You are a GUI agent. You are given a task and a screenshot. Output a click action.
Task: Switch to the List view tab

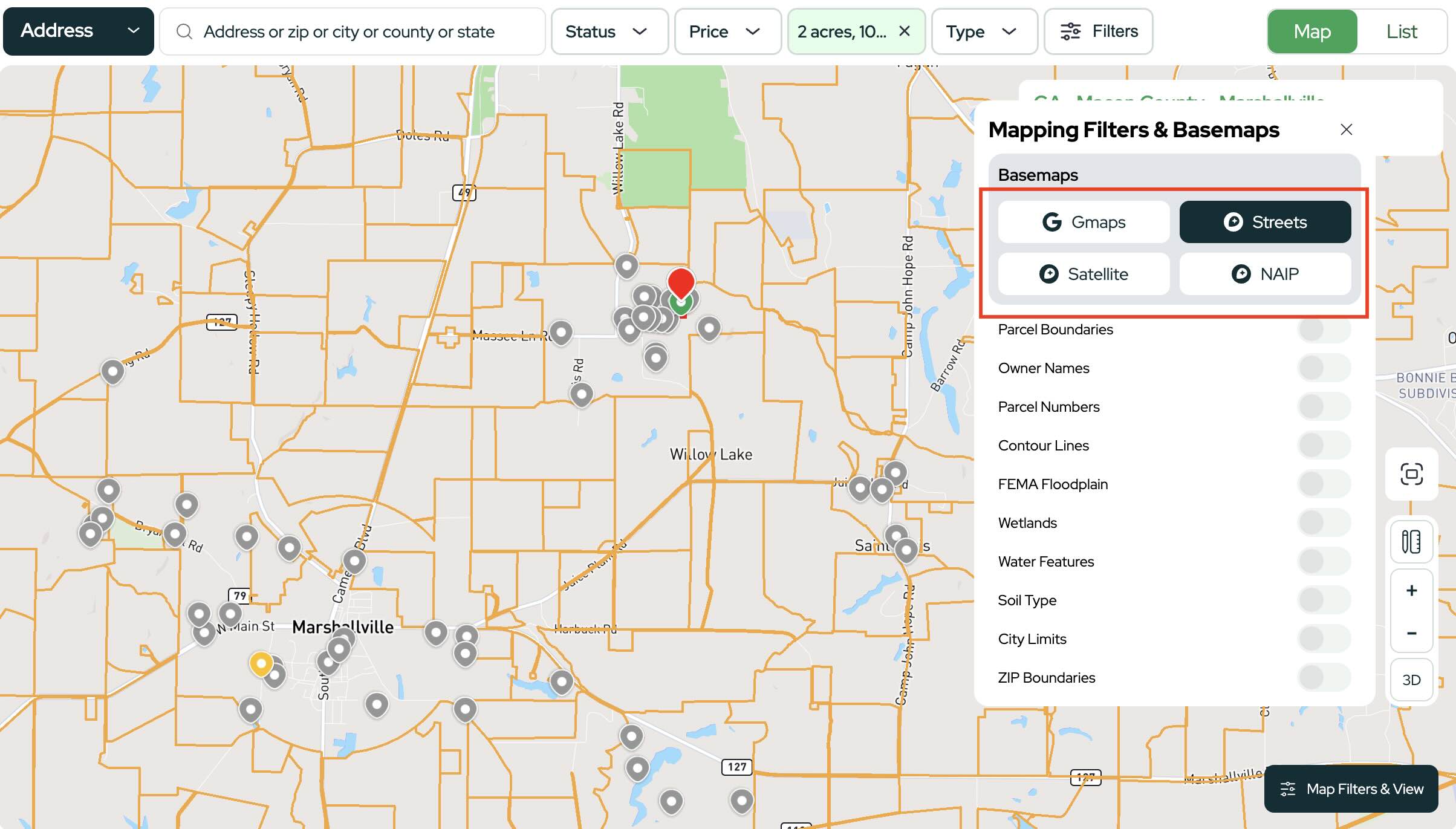click(1401, 31)
